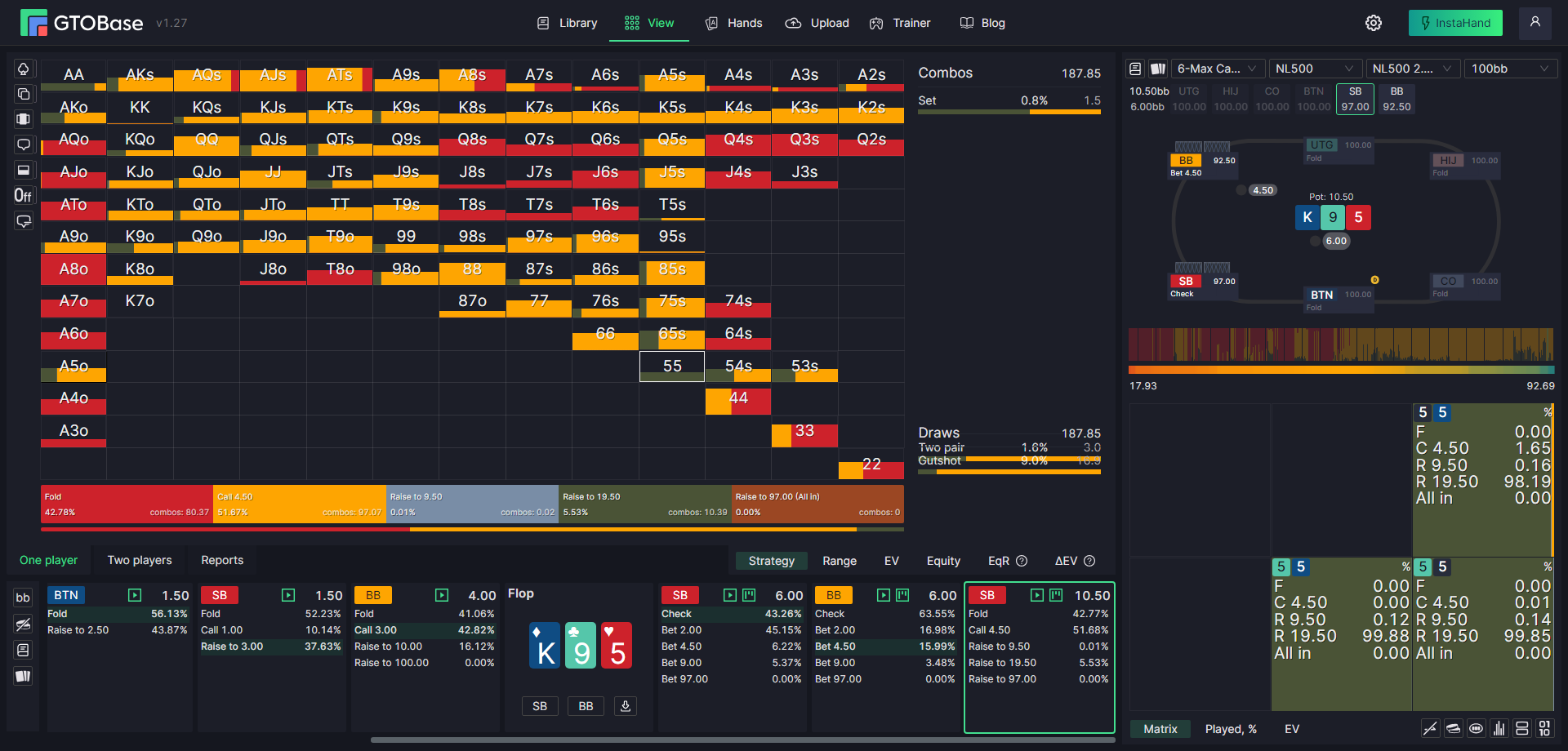Click the download icon below the flop cards
The image size is (1568, 751).
(x=626, y=706)
